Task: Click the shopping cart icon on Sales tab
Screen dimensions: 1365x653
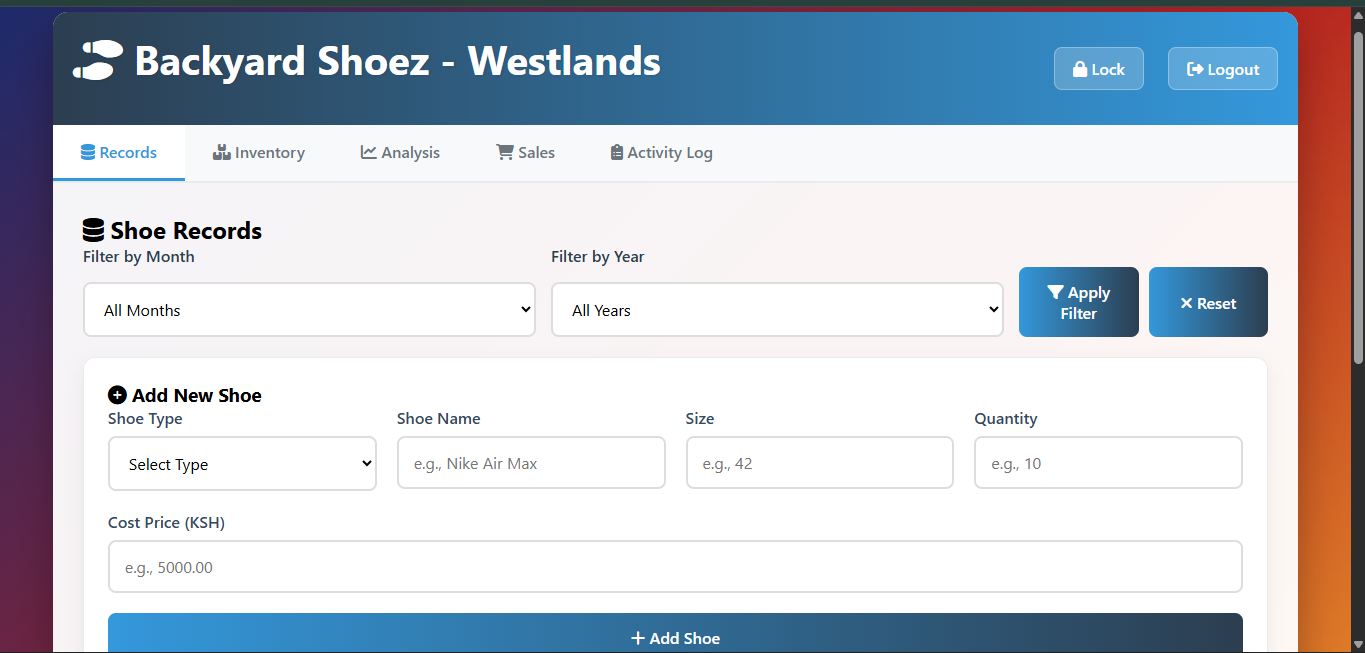Action: pyautogui.click(x=505, y=153)
